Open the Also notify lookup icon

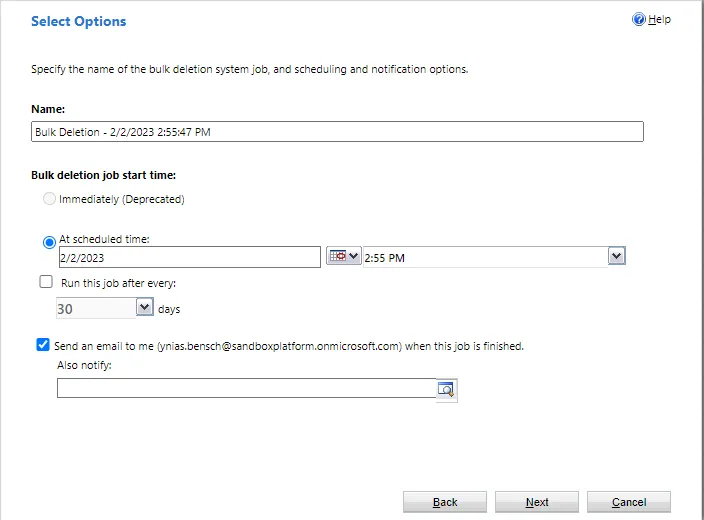click(x=446, y=390)
